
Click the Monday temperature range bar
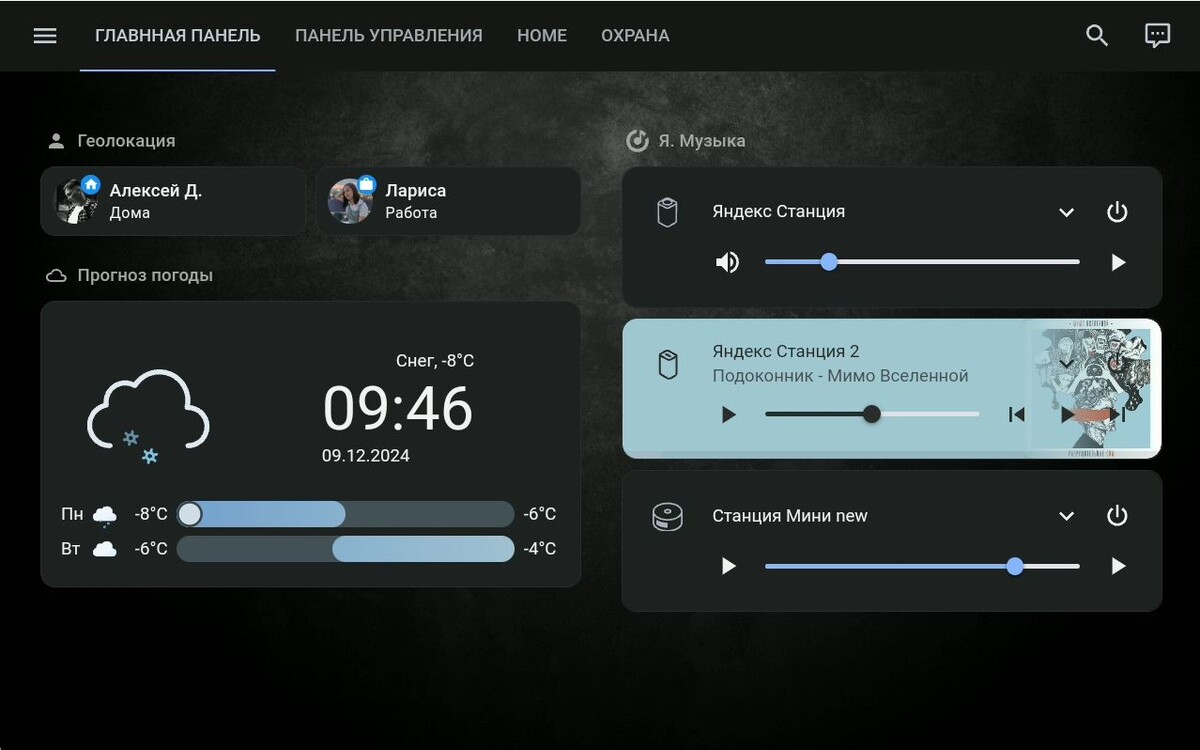[x=345, y=514]
